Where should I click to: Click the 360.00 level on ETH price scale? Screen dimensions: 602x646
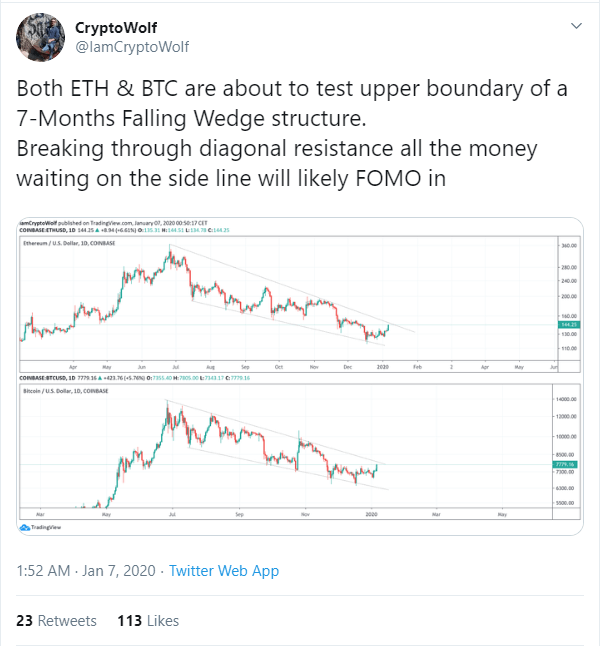(x=569, y=246)
